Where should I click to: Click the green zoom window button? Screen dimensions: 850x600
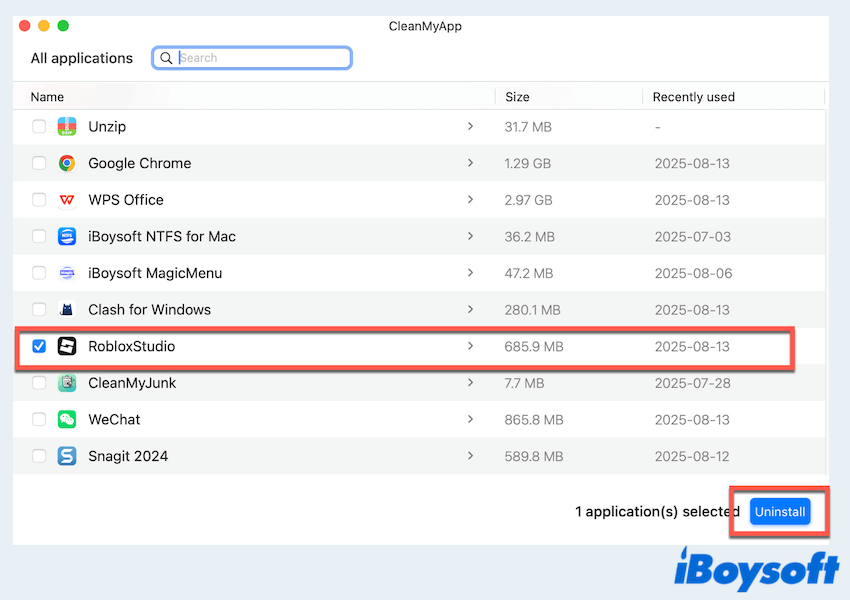(x=63, y=25)
